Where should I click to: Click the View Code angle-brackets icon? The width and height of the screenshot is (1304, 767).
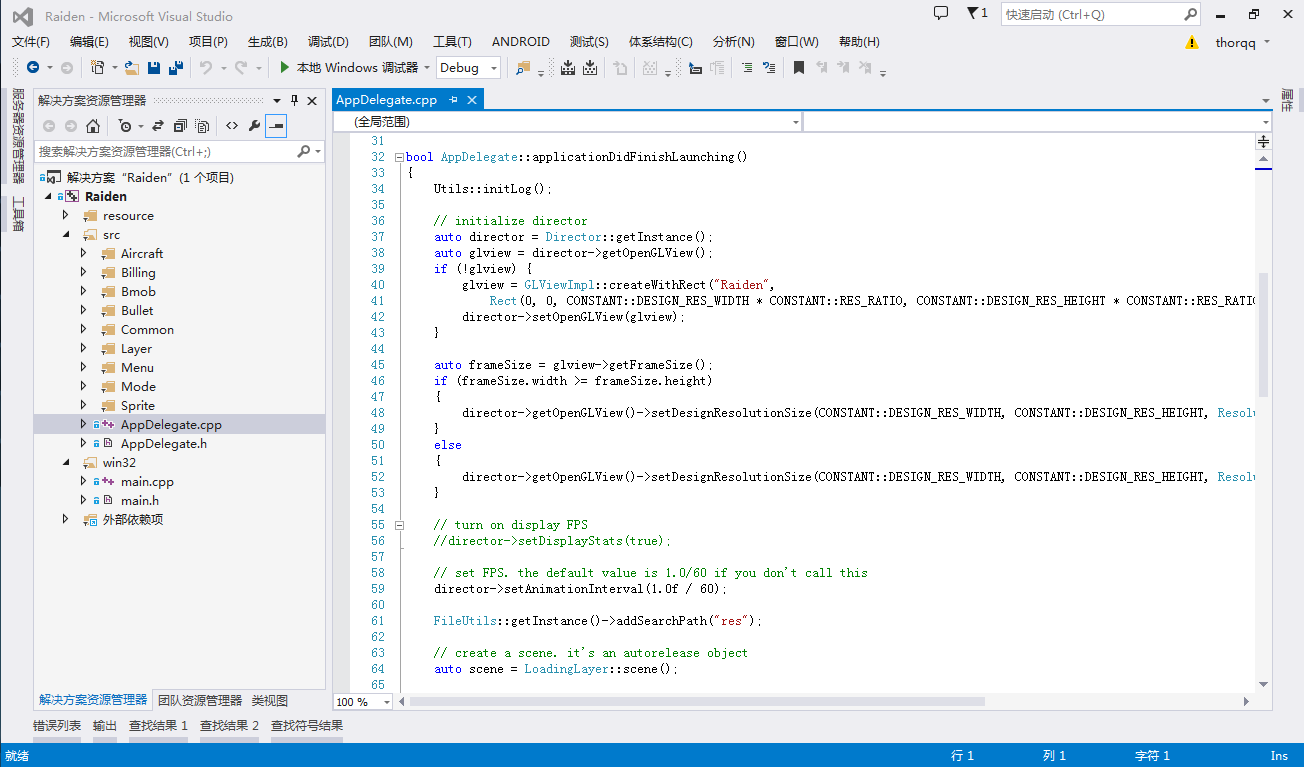click(x=231, y=126)
